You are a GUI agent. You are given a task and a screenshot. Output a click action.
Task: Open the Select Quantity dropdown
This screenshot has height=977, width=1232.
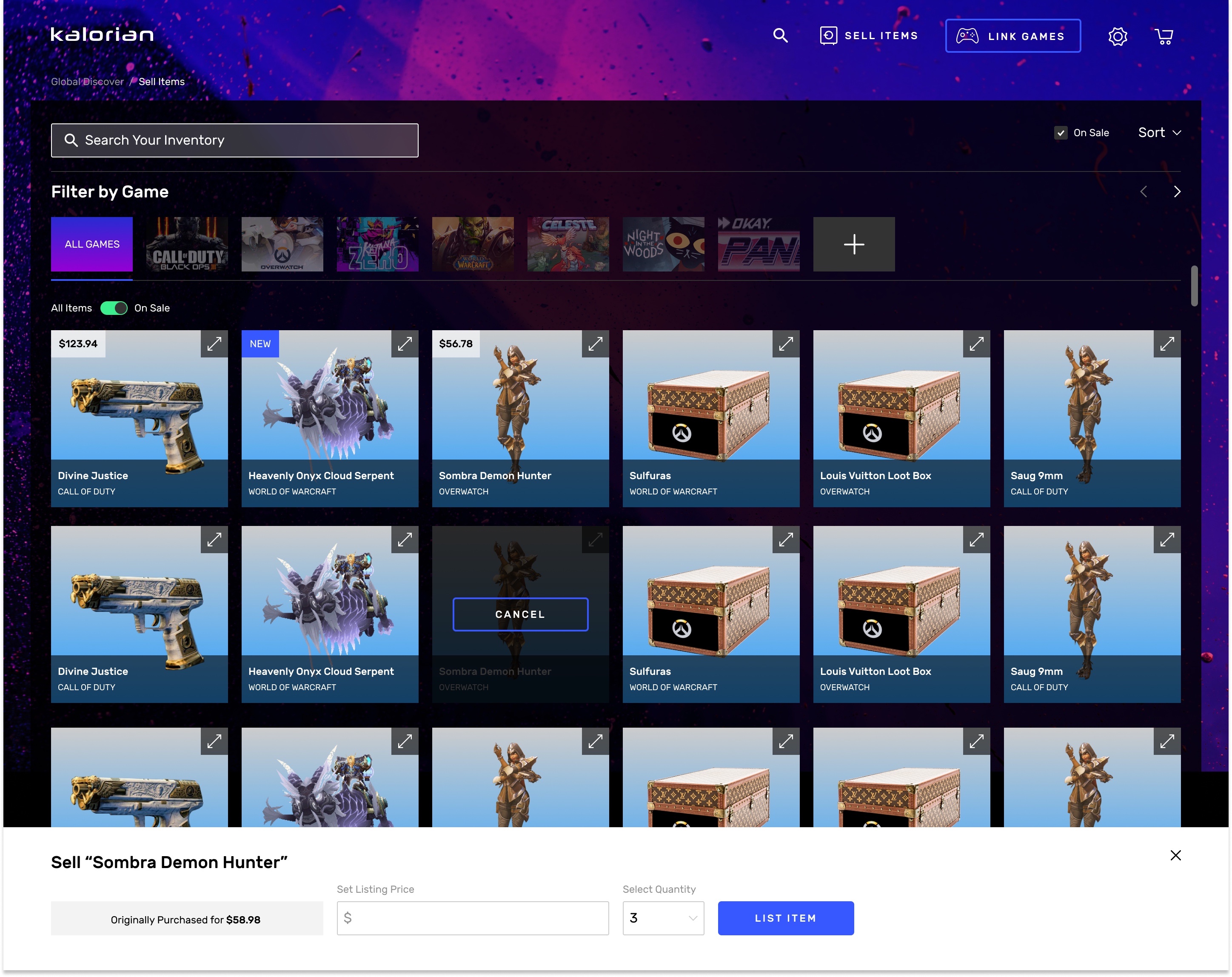click(x=663, y=918)
